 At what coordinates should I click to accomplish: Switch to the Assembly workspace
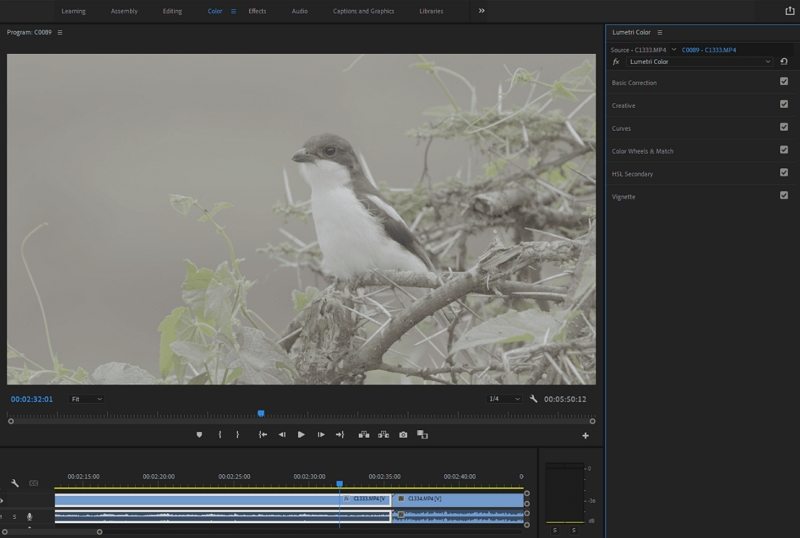(x=124, y=11)
